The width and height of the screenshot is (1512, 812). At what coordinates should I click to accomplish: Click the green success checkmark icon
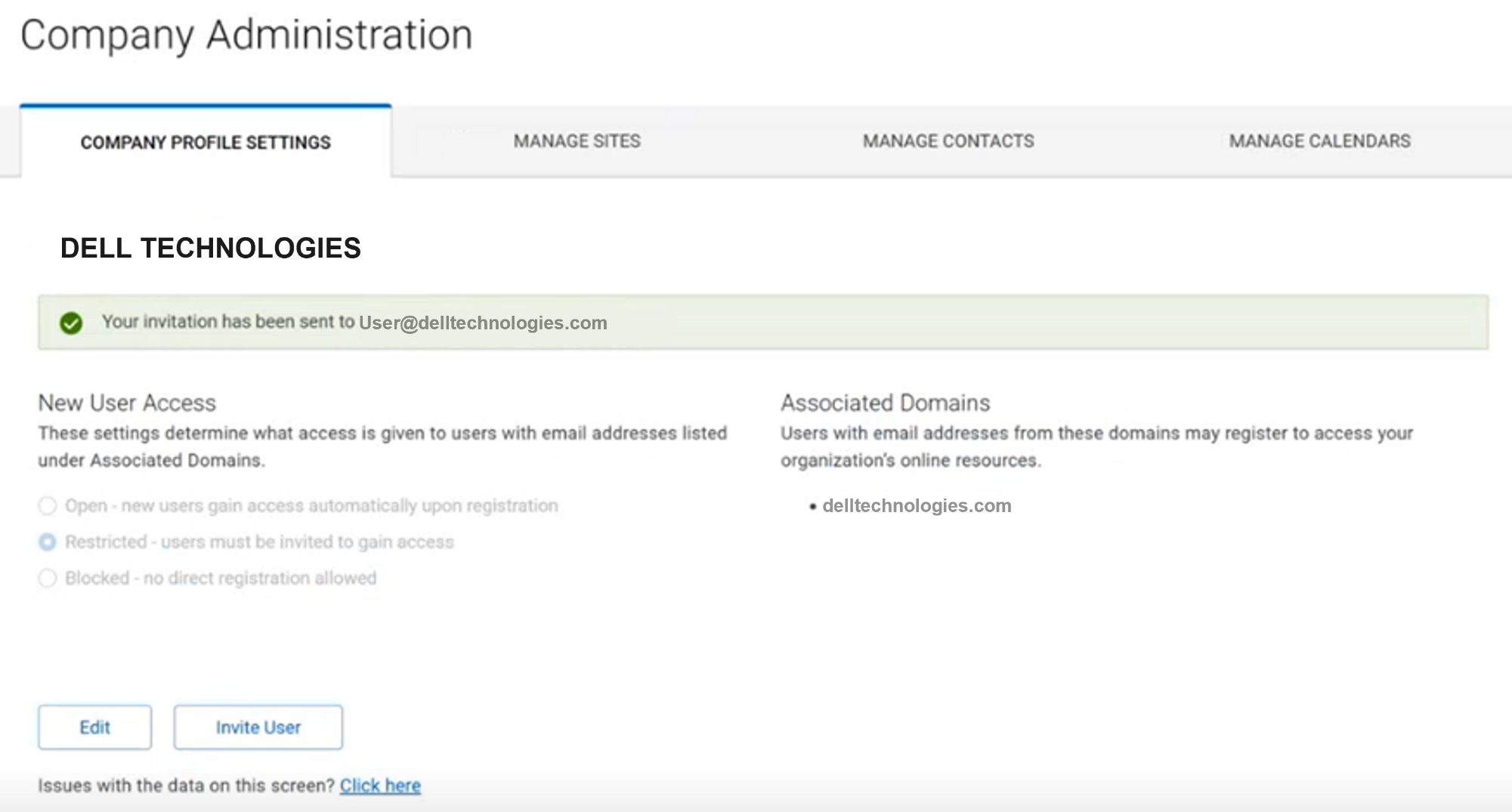(72, 323)
